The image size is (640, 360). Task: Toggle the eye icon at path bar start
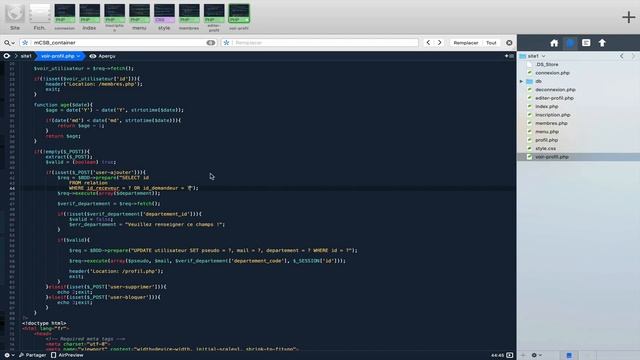7,56
